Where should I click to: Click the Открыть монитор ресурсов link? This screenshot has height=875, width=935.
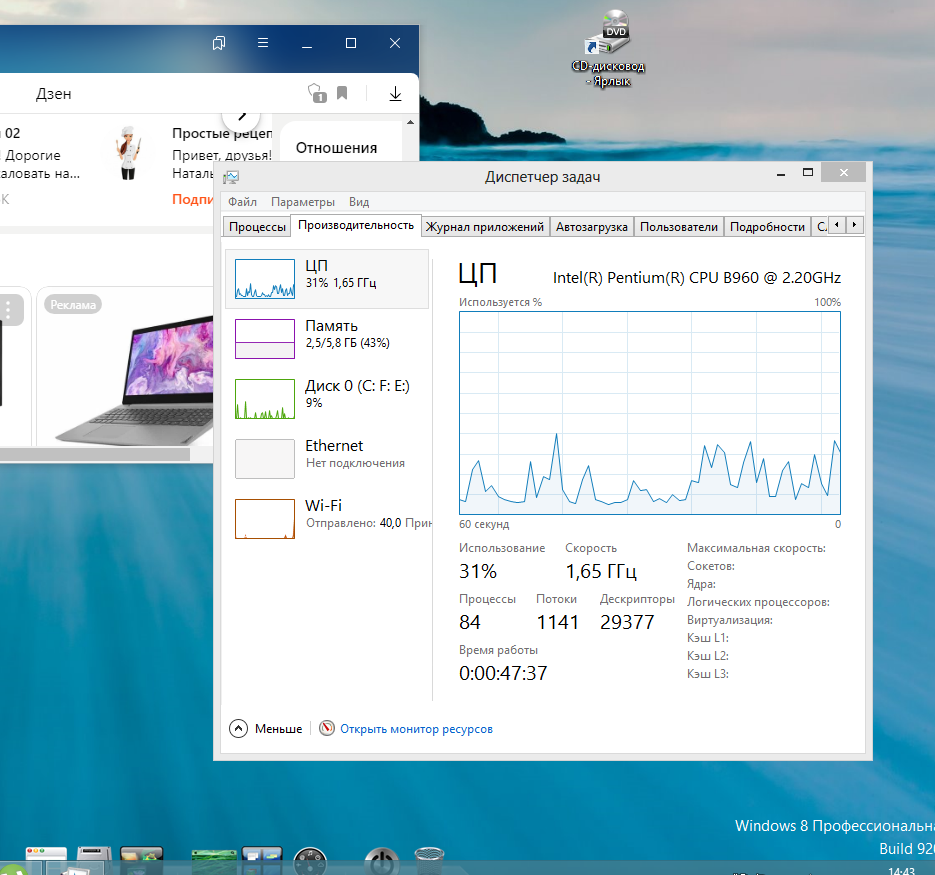pos(416,729)
